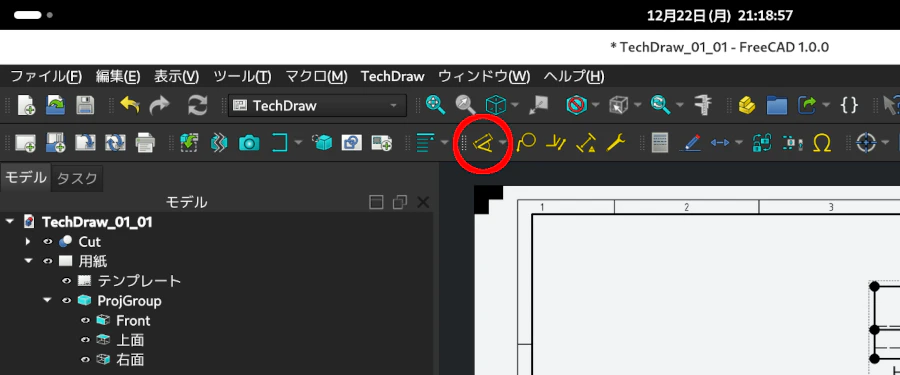The image size is (900, 375).
Task: Toggle visibility eye of Cut
Action: pyautogui.click(x=48, y=242)
